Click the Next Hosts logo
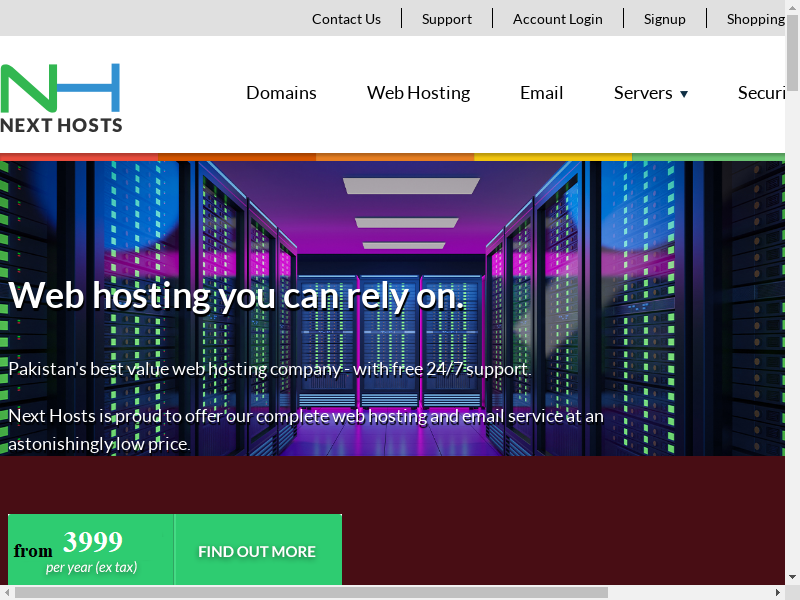This screenshot has width=800, height=600. (x=61, y=98)
